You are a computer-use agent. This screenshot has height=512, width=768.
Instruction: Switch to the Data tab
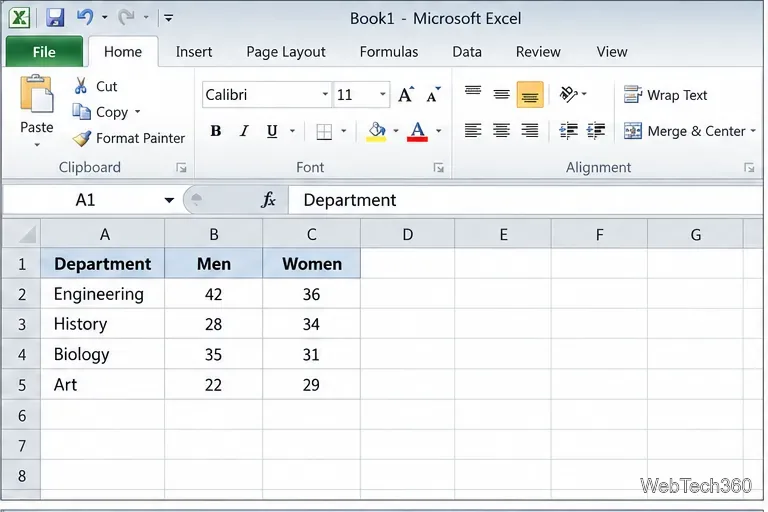(467, 51)
